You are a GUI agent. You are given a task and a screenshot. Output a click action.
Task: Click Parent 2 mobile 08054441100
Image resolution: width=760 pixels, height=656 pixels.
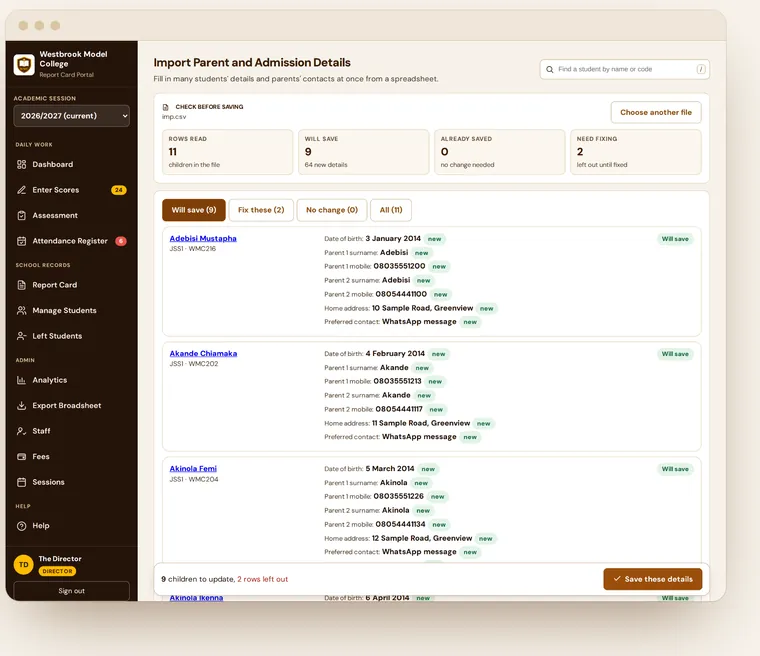pyautogui.click(x=401, y=294)
